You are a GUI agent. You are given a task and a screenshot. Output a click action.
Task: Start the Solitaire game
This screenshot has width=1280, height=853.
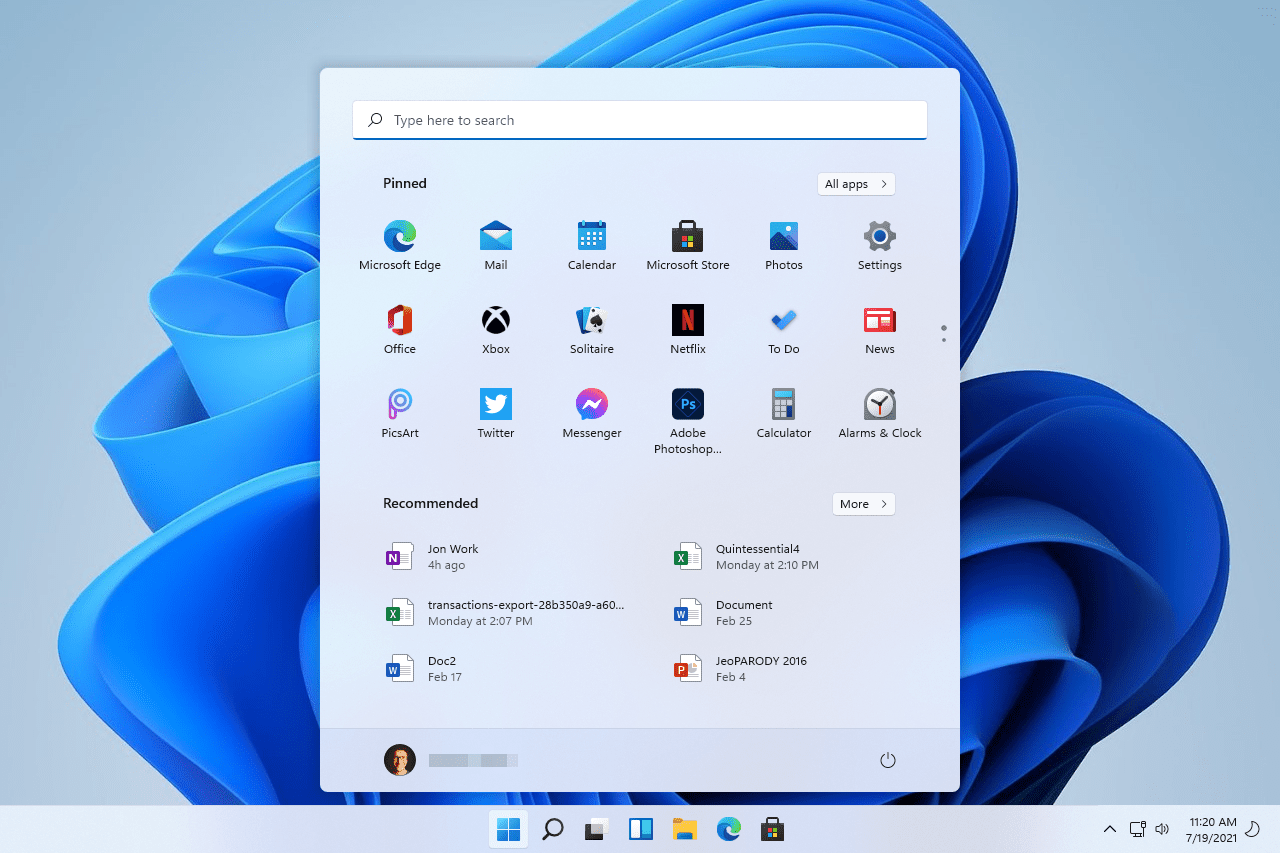click(592, 330)
